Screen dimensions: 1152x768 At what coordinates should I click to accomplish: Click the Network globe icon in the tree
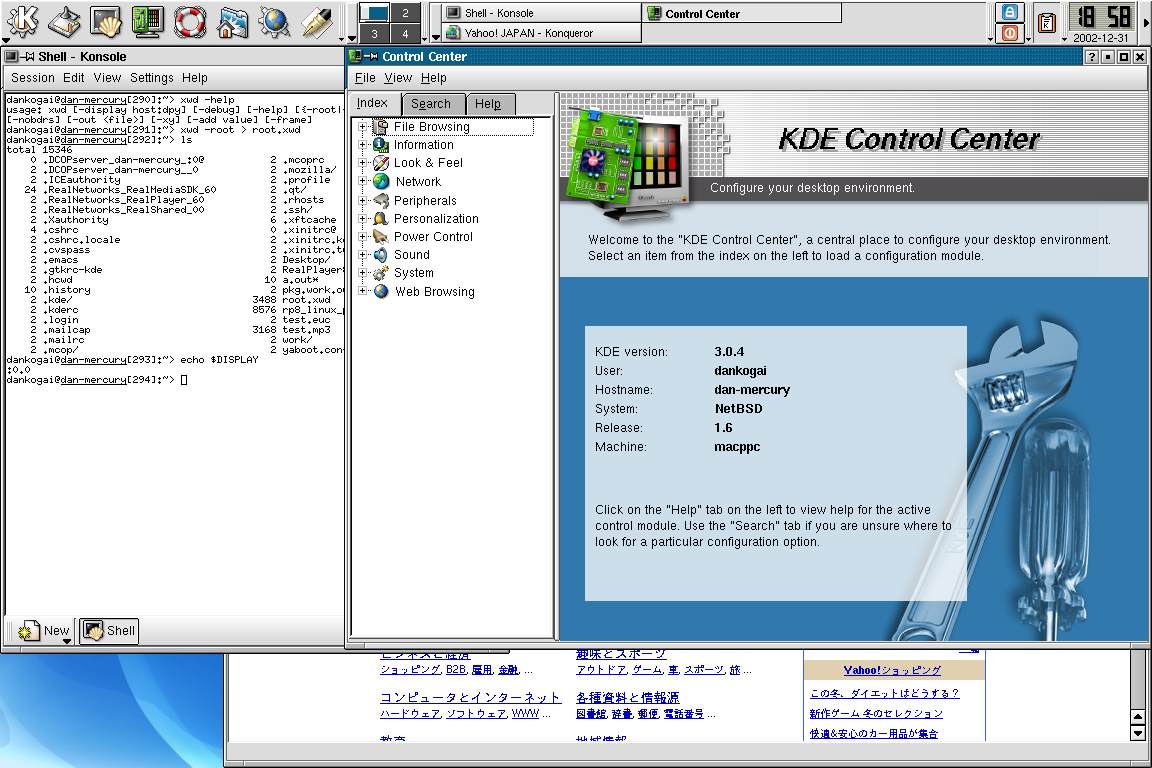click(x=381, y=182)
